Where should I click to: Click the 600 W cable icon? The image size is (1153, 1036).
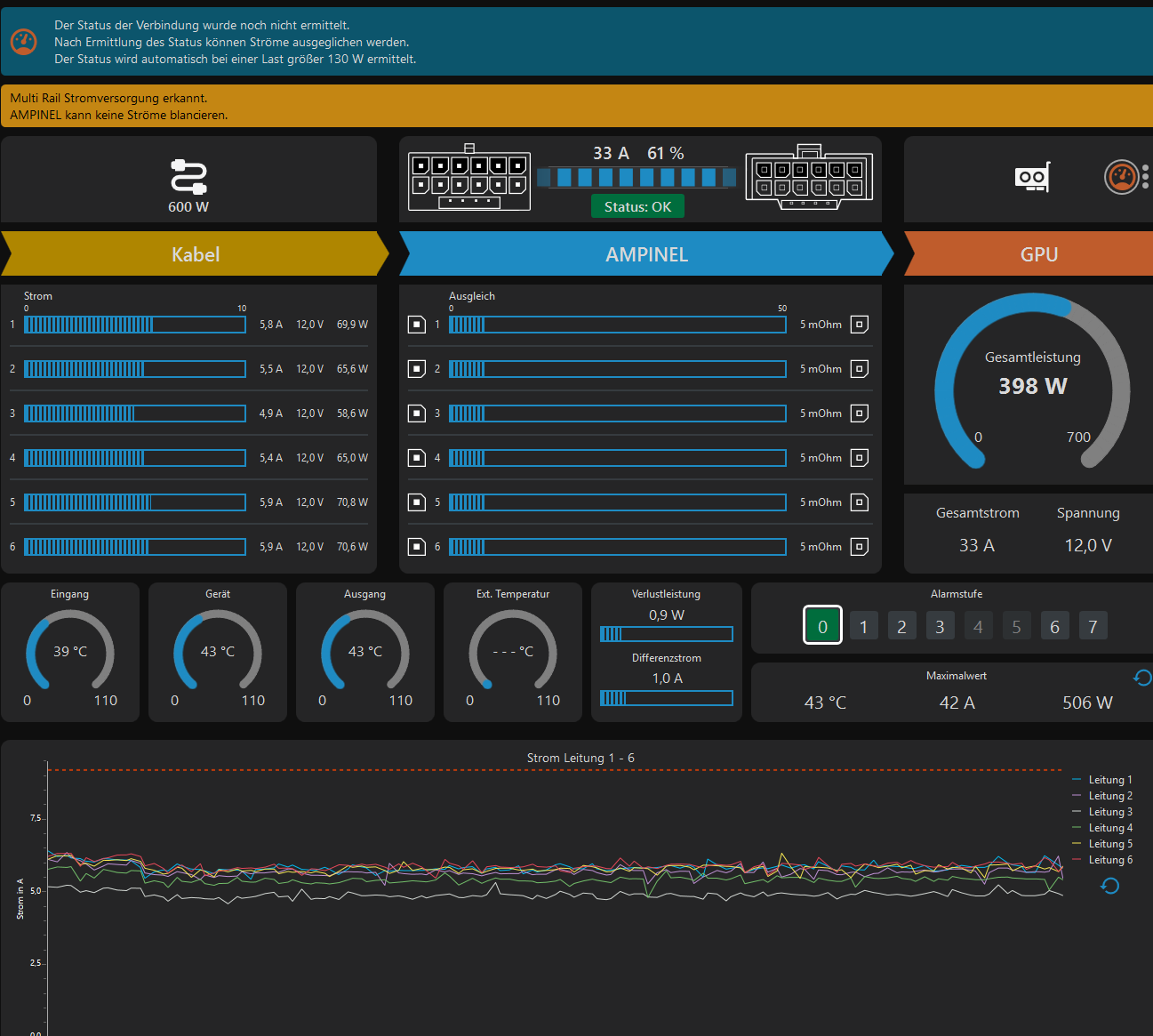188,177
